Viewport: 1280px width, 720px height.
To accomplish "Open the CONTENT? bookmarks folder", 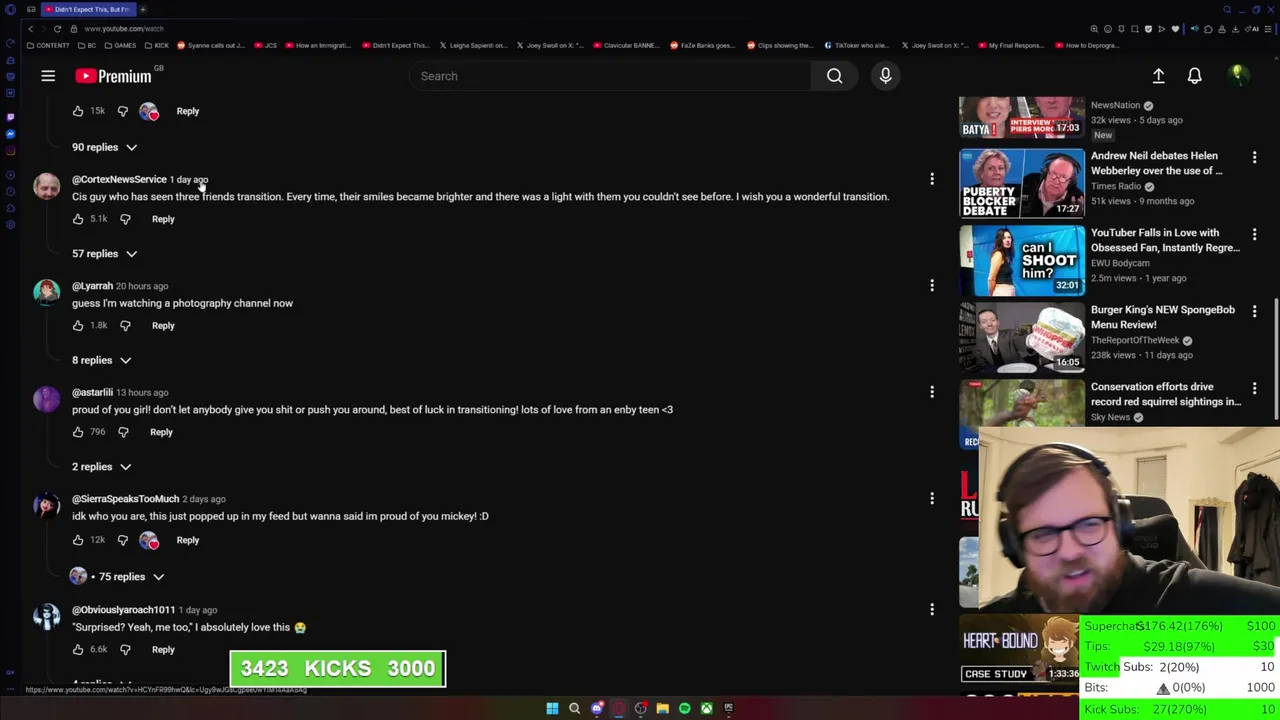I will point(48,45).
